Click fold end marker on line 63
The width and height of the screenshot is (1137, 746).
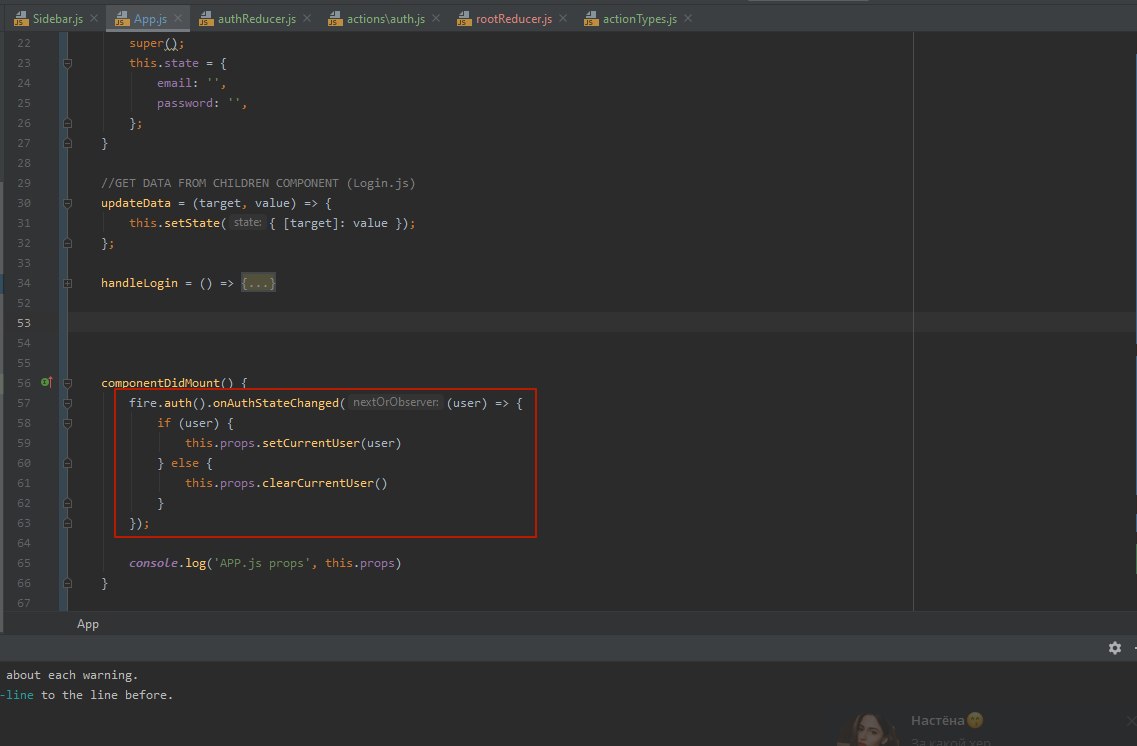coord(67,523)
